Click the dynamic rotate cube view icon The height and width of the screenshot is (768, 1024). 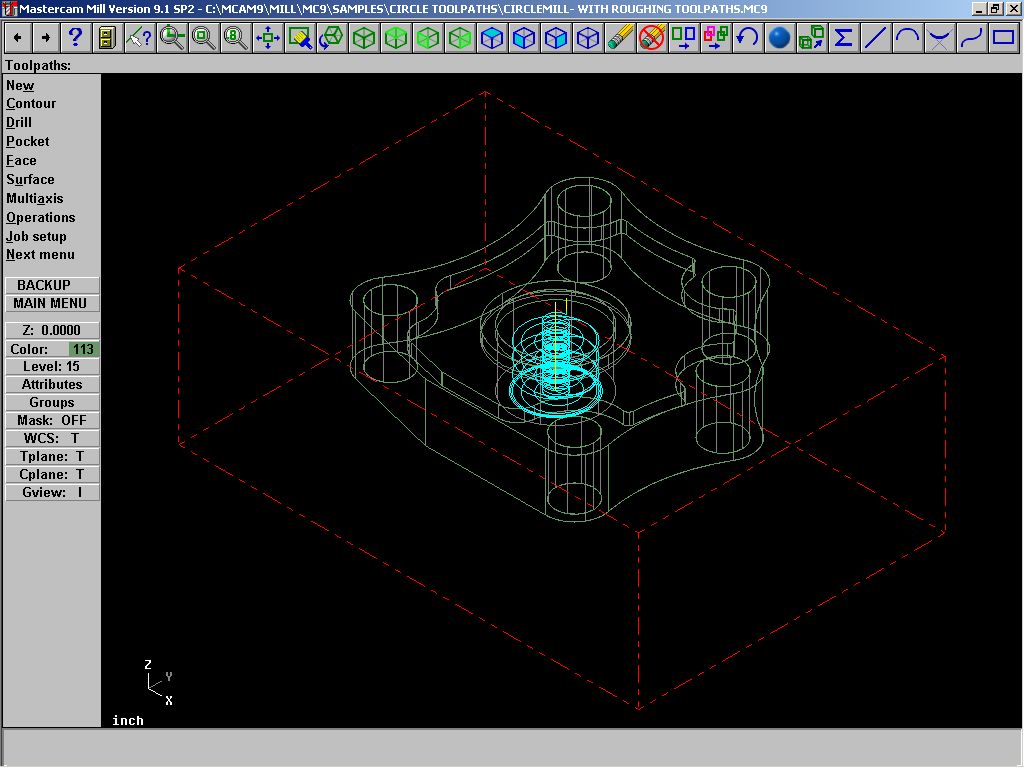[332, 38]
